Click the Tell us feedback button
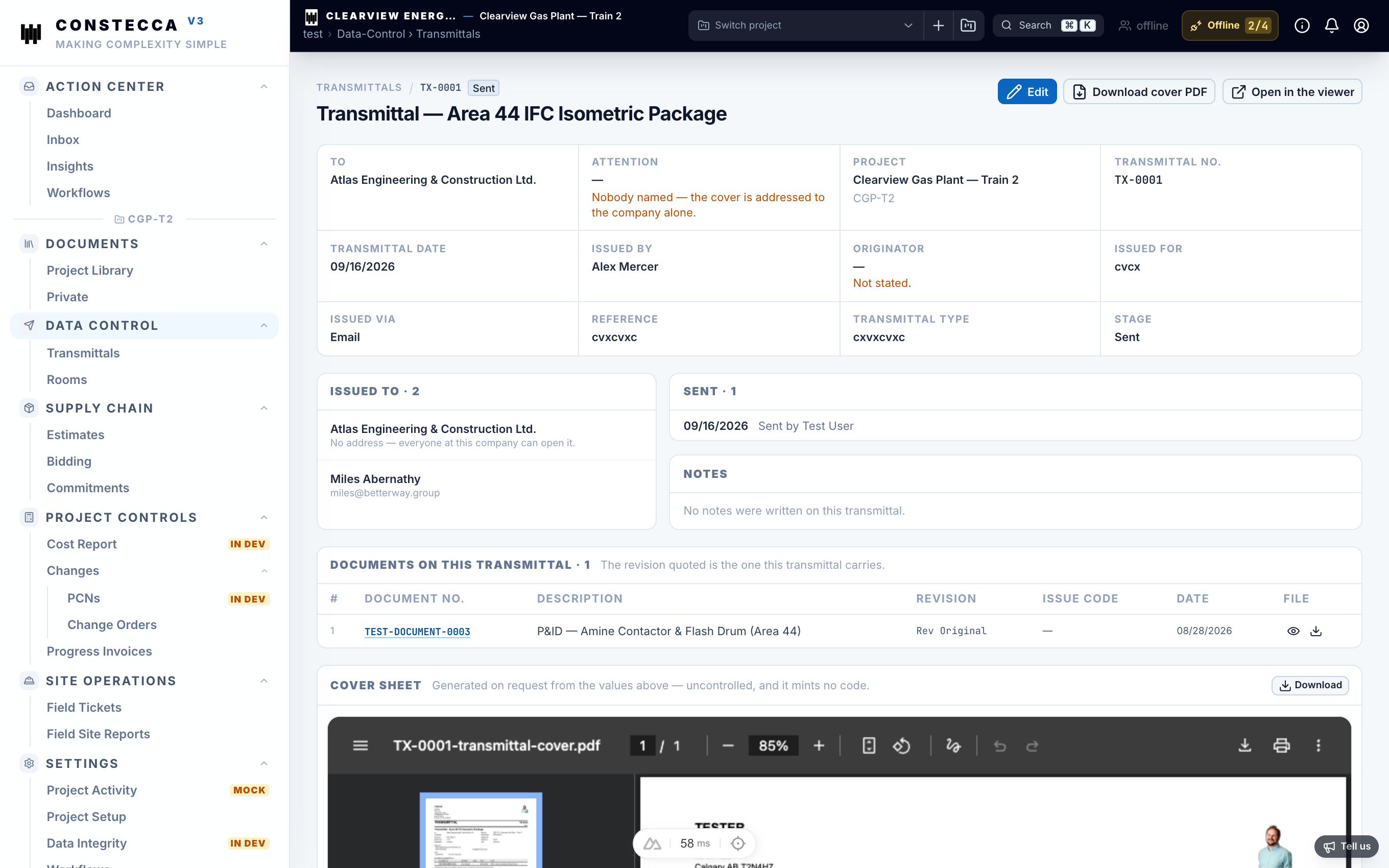The height and width of the screenshot is (868, 1389). (1347, 846)
